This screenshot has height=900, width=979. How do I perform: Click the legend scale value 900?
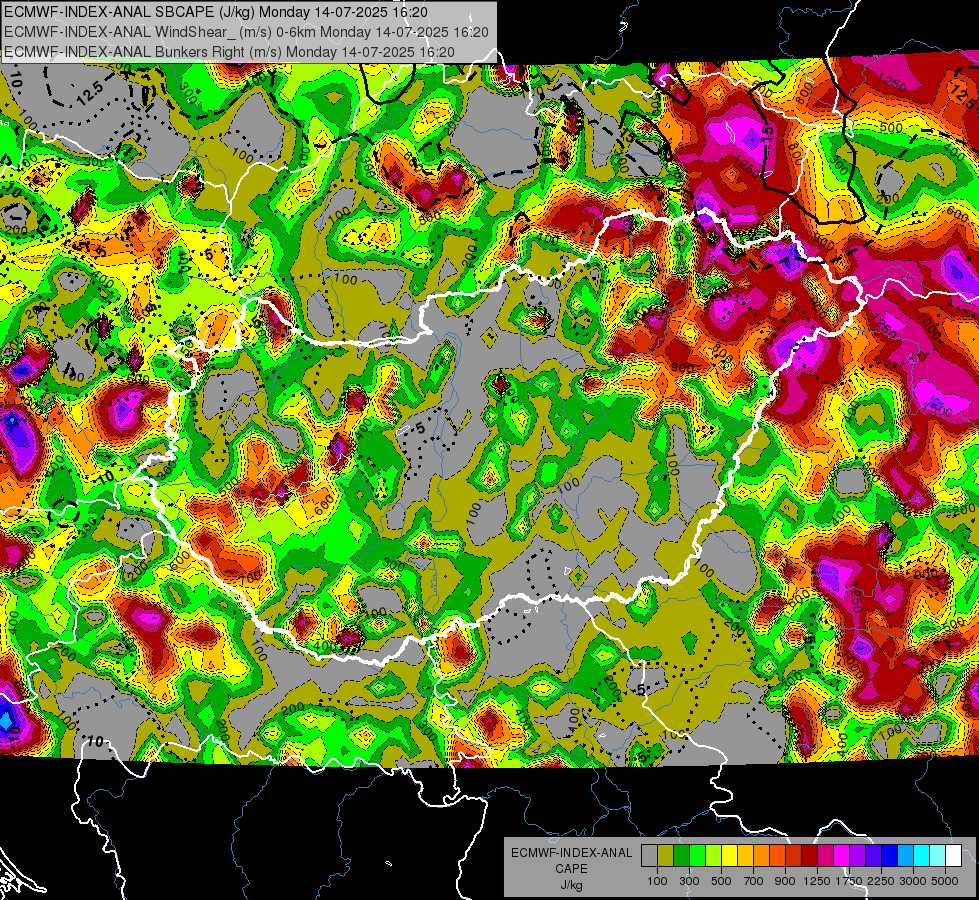click(785, 881)
